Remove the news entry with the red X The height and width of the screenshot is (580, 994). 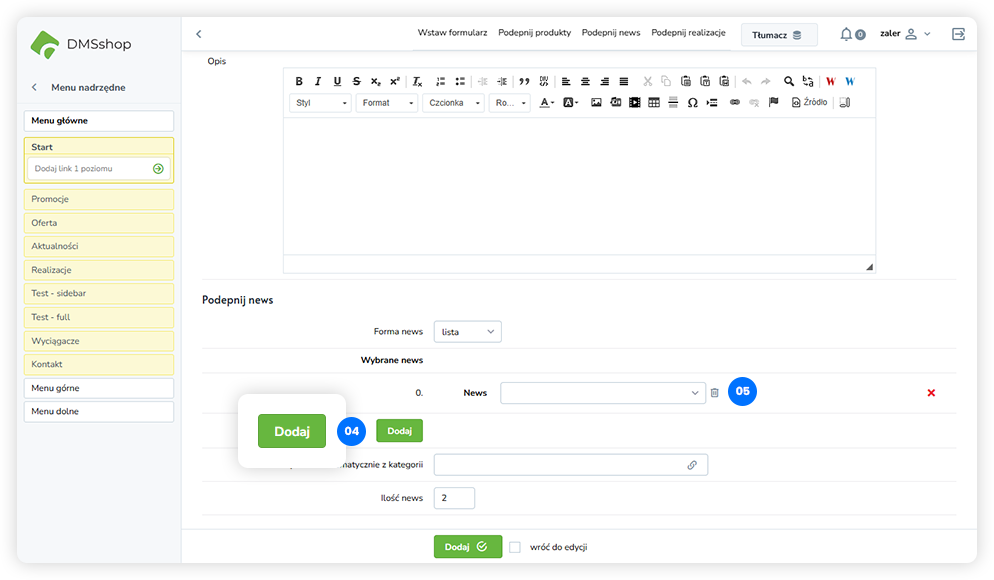tap(931, 393)
